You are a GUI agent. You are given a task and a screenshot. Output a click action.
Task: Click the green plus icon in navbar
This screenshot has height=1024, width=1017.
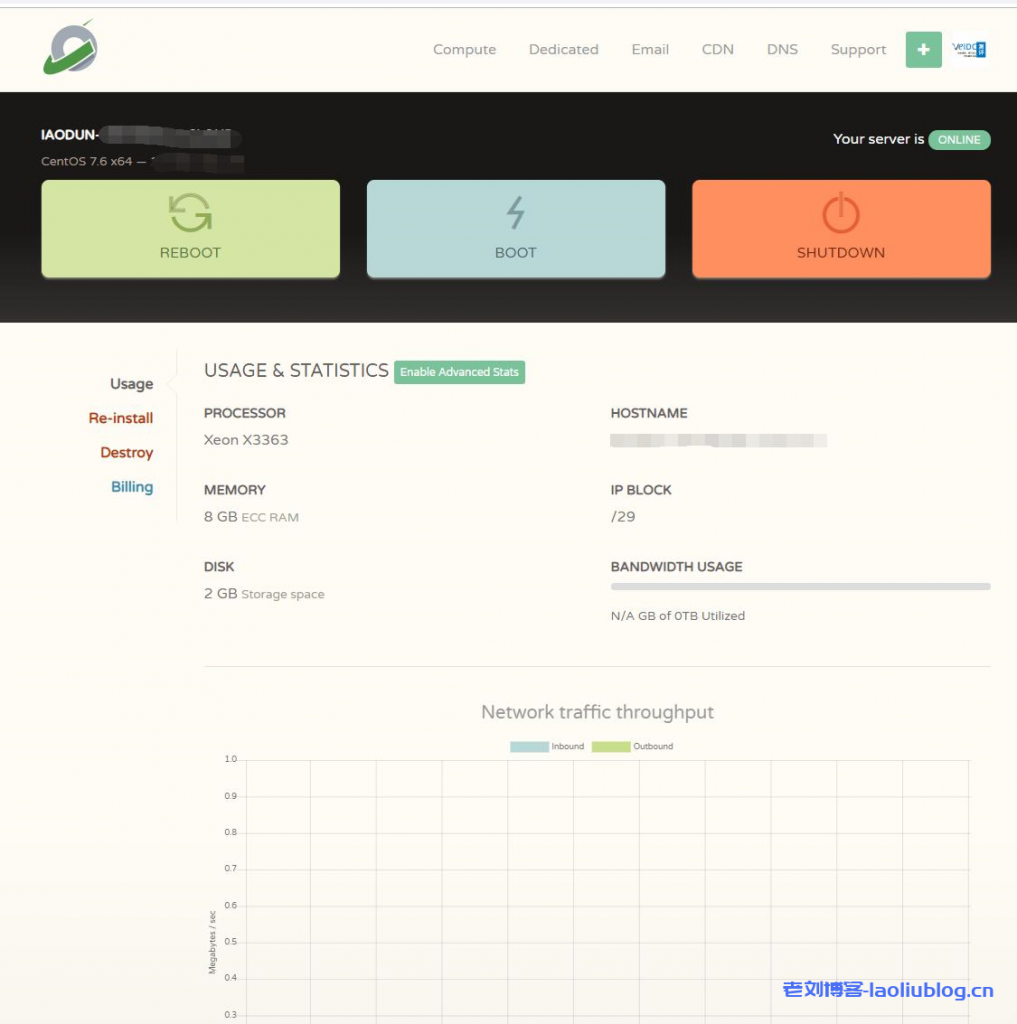click(x=922, y=49)
